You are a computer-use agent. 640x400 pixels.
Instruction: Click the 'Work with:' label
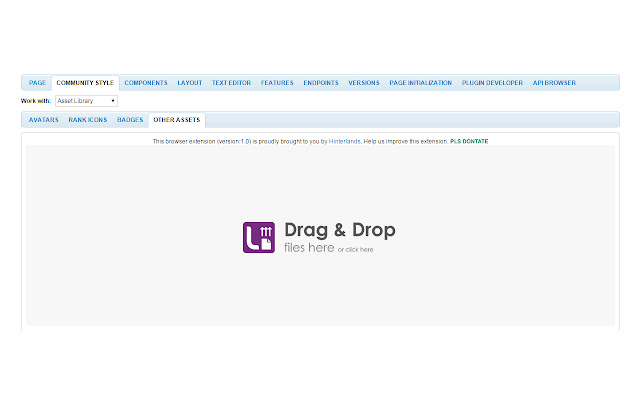coord(36,101)
